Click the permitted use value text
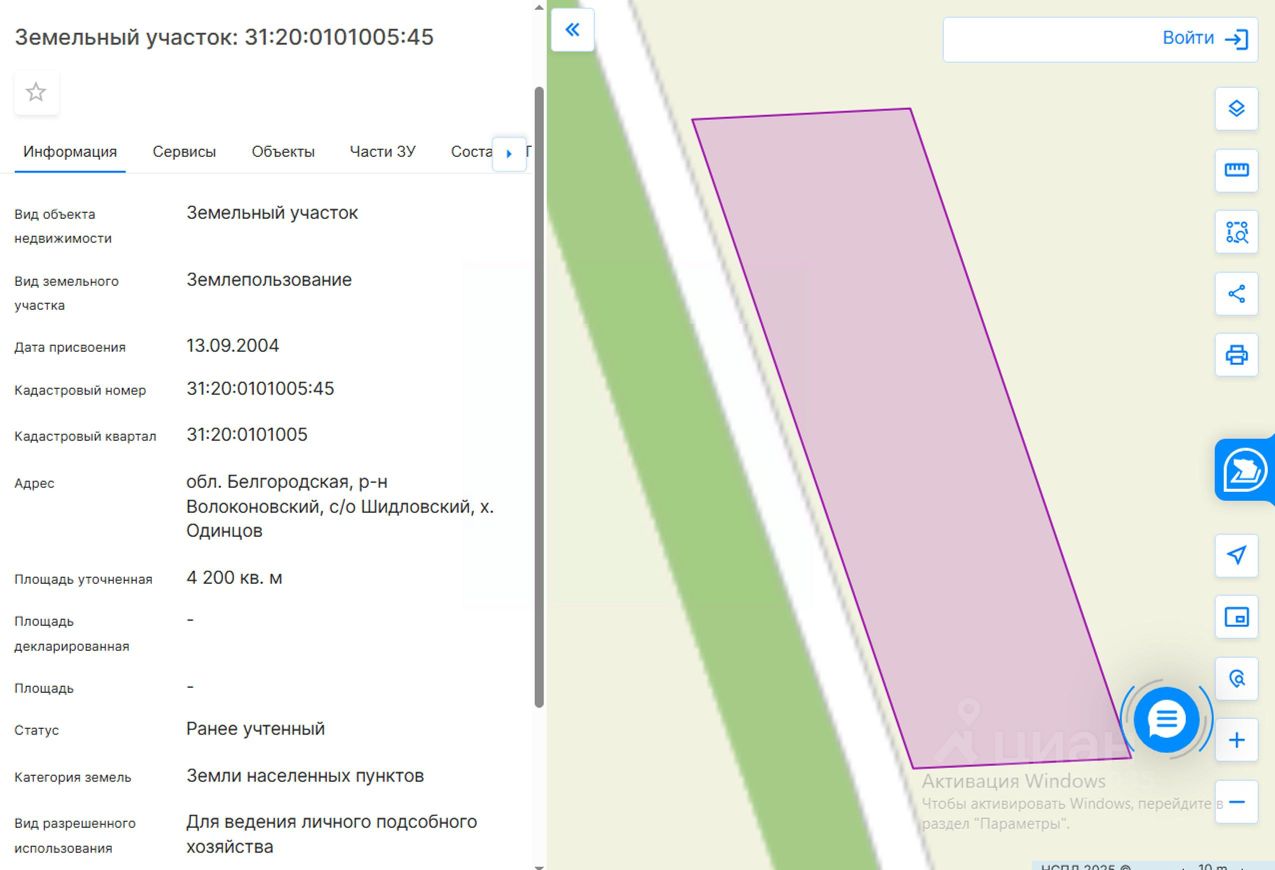This screenshot has height=870, width=1275. coord(332,834)
